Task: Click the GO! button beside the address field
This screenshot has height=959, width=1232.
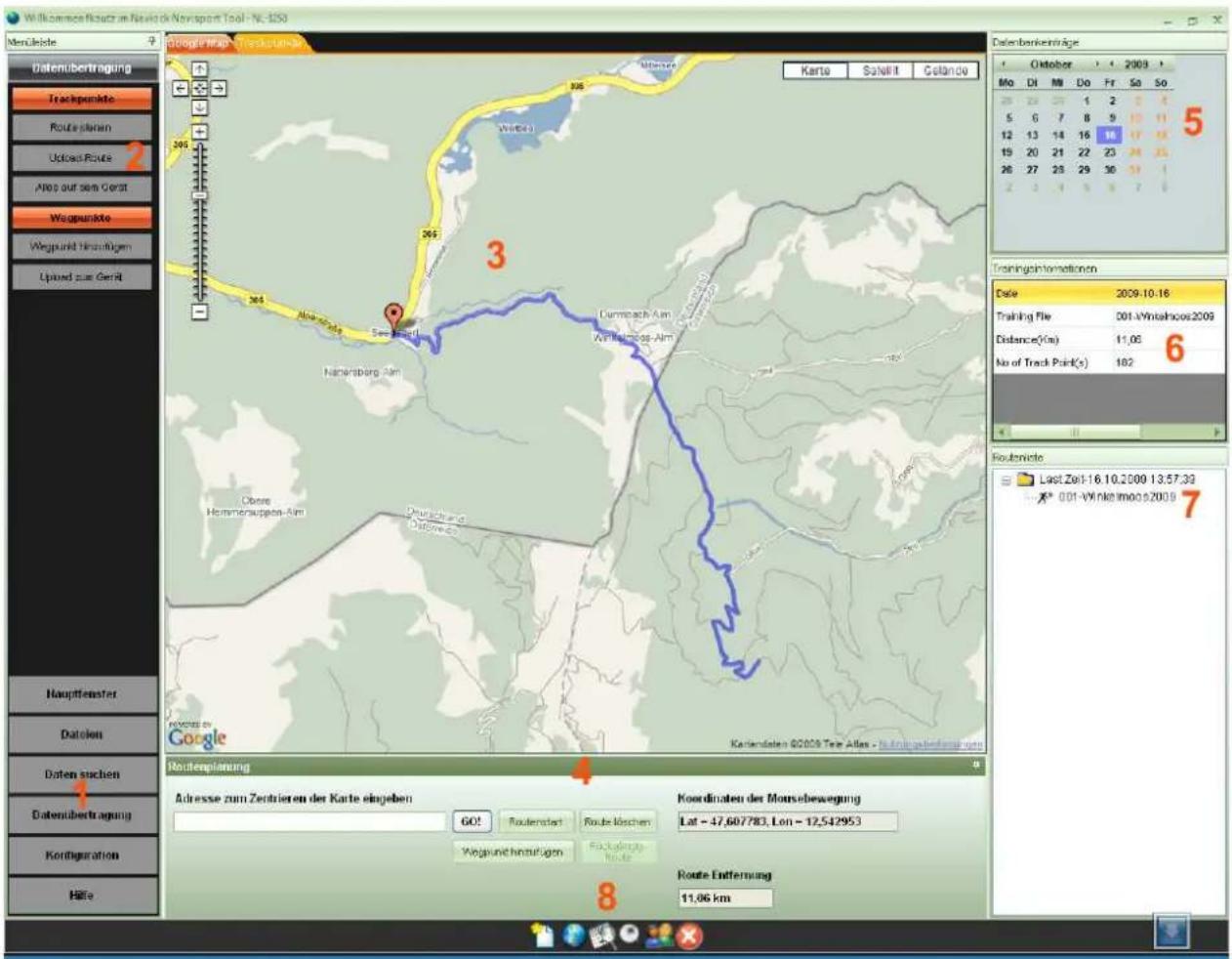Action: (x=471, y=821)
